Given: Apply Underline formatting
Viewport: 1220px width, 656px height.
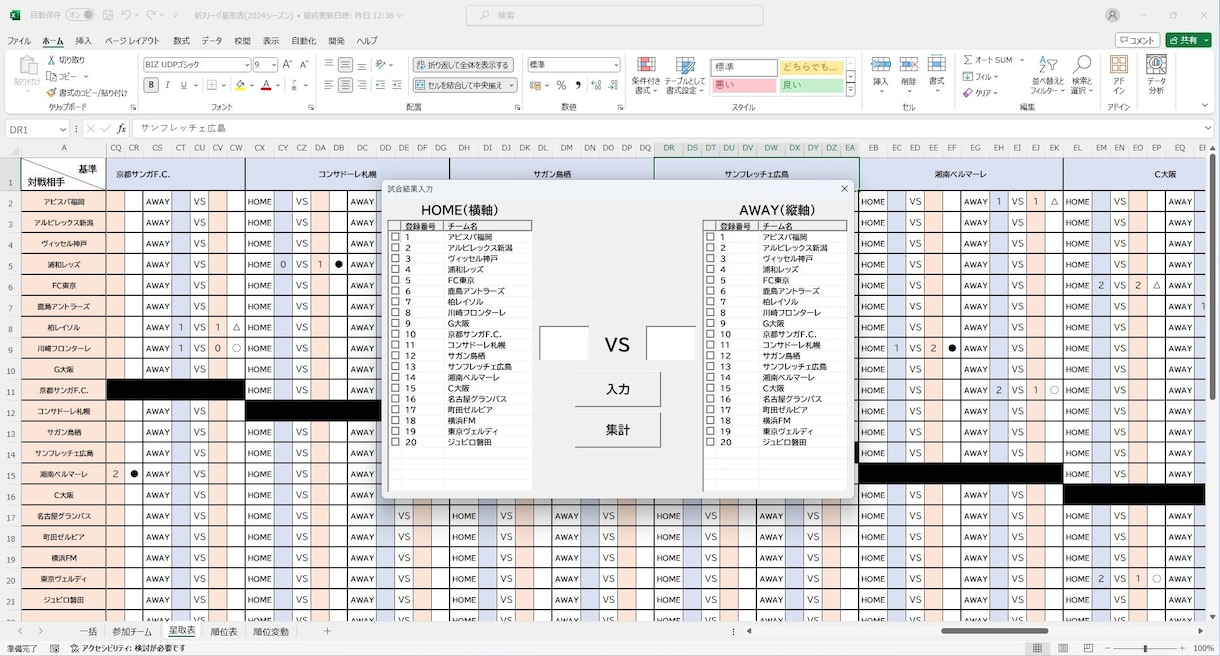Looking at the screenshot, I should 183,85.
